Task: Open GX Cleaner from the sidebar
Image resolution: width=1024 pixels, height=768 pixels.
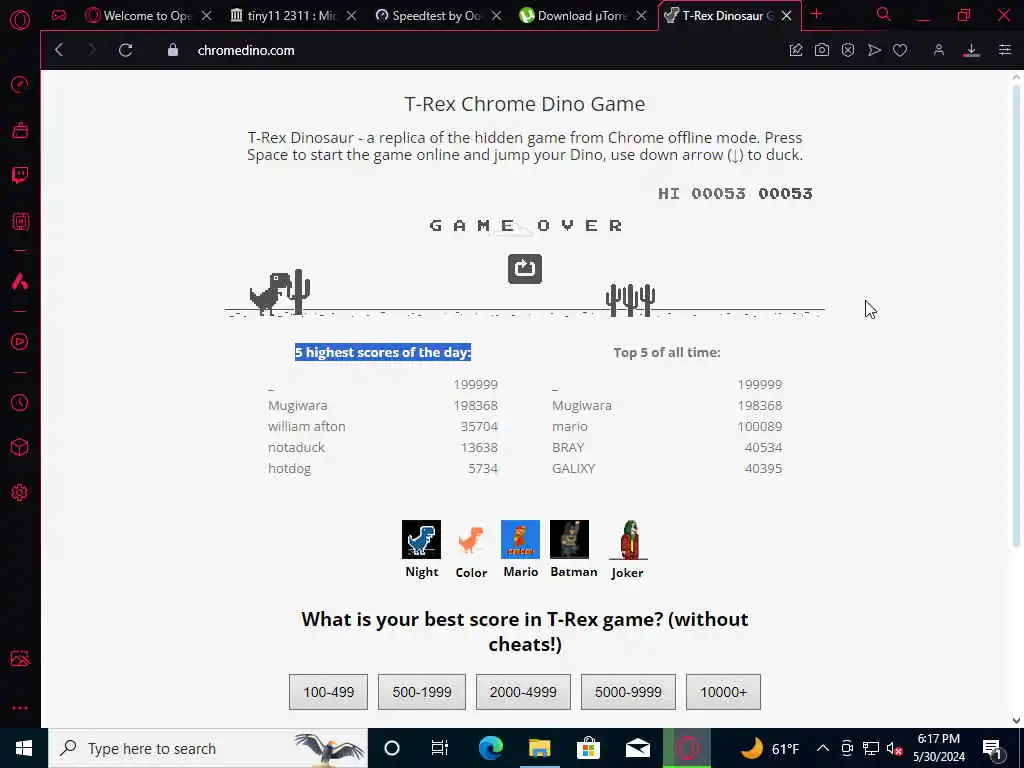Action: point(20,130)
